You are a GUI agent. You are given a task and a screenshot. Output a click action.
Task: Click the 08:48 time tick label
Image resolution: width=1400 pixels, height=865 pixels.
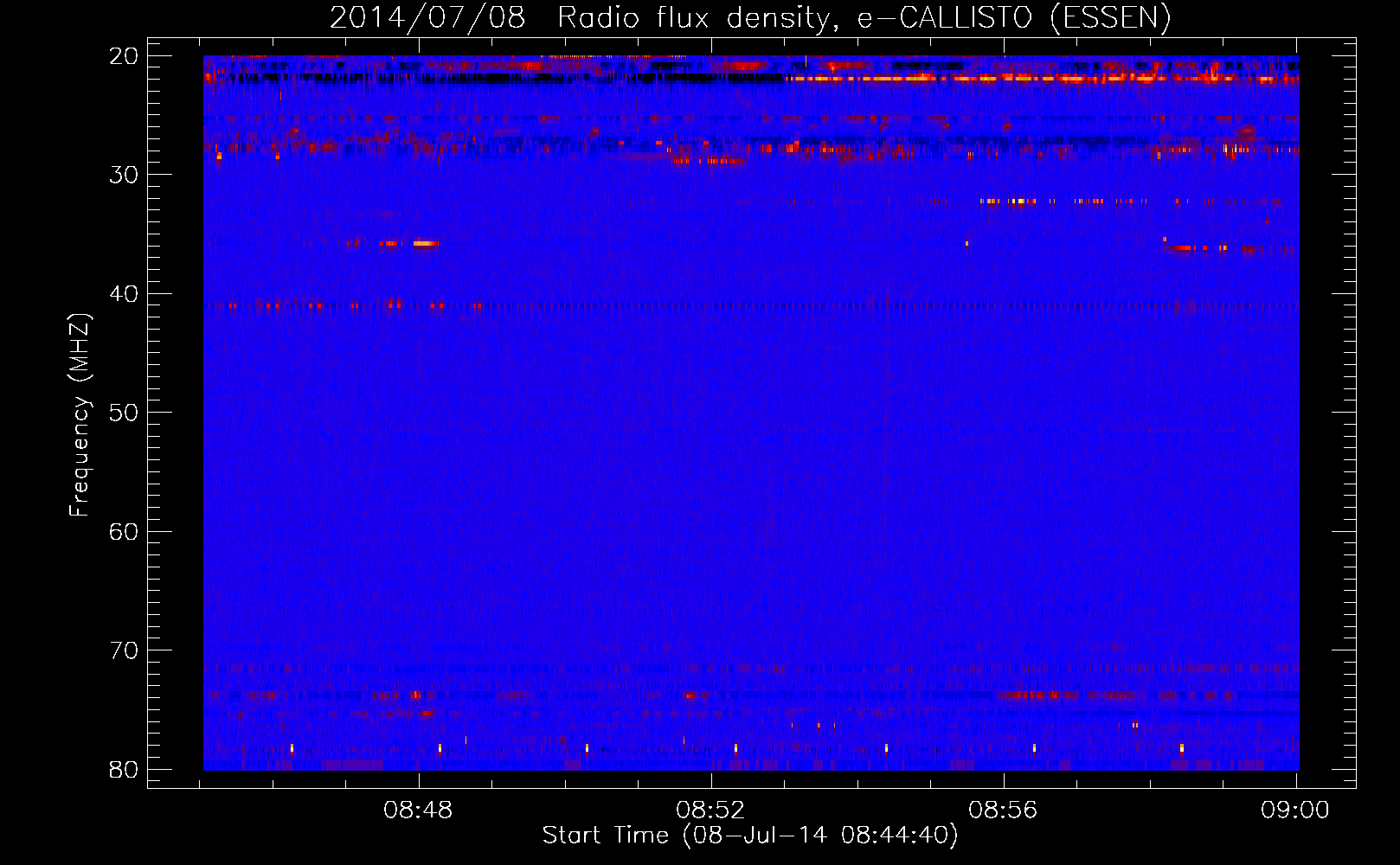419,811
